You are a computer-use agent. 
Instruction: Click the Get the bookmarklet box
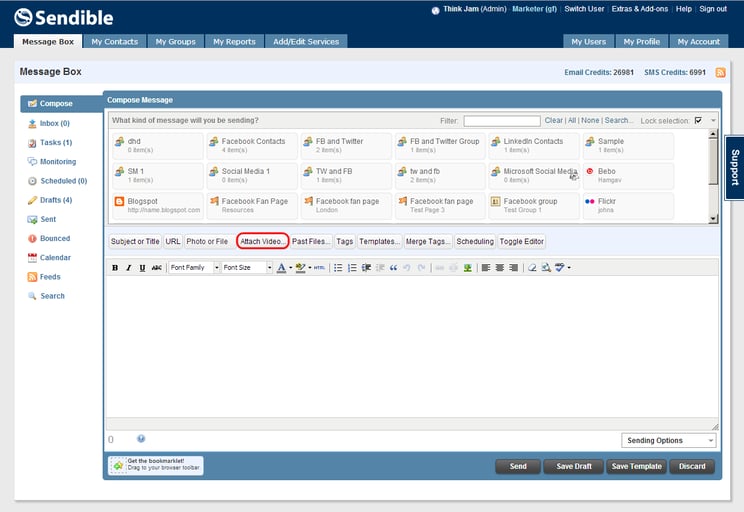pos(156,465)
